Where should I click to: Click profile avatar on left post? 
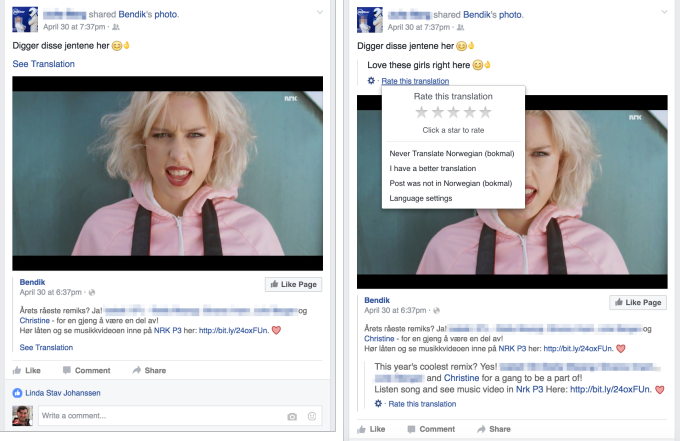coord(25,20)
